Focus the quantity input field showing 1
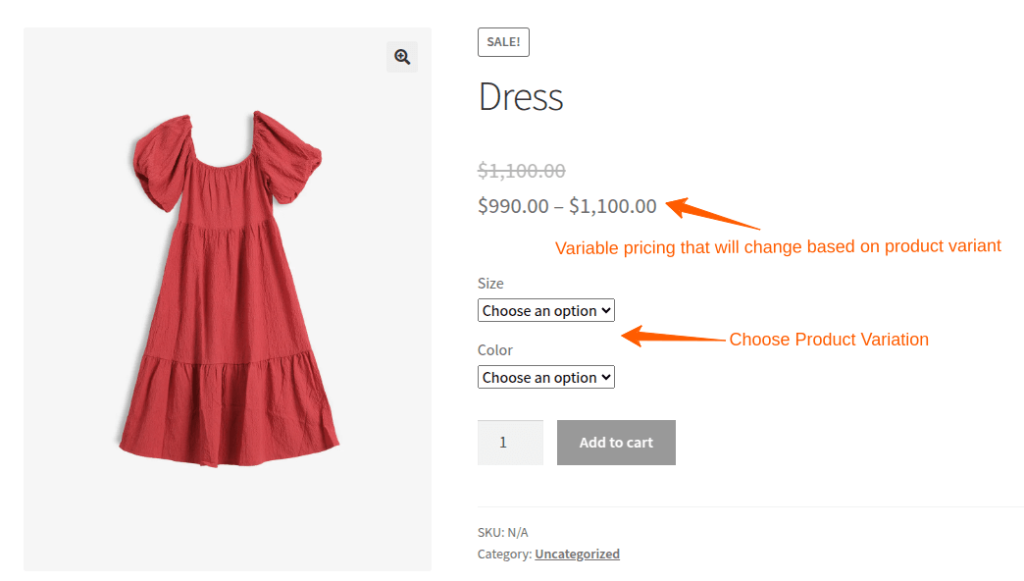1024x581 pixels. [x=510, y=443]
